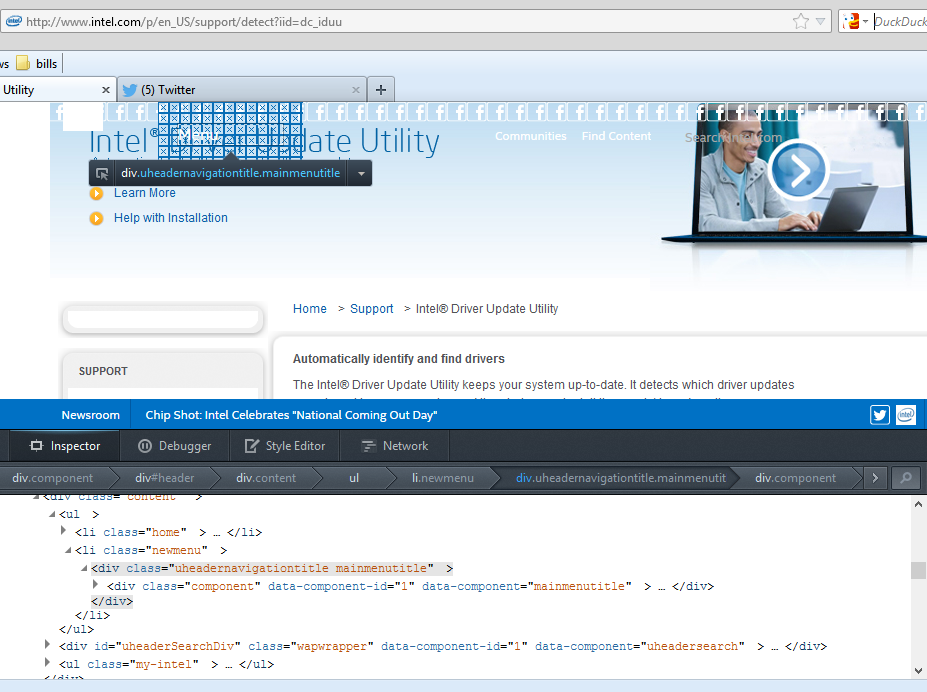Open inspector markup search magnifier

point(906,478)
